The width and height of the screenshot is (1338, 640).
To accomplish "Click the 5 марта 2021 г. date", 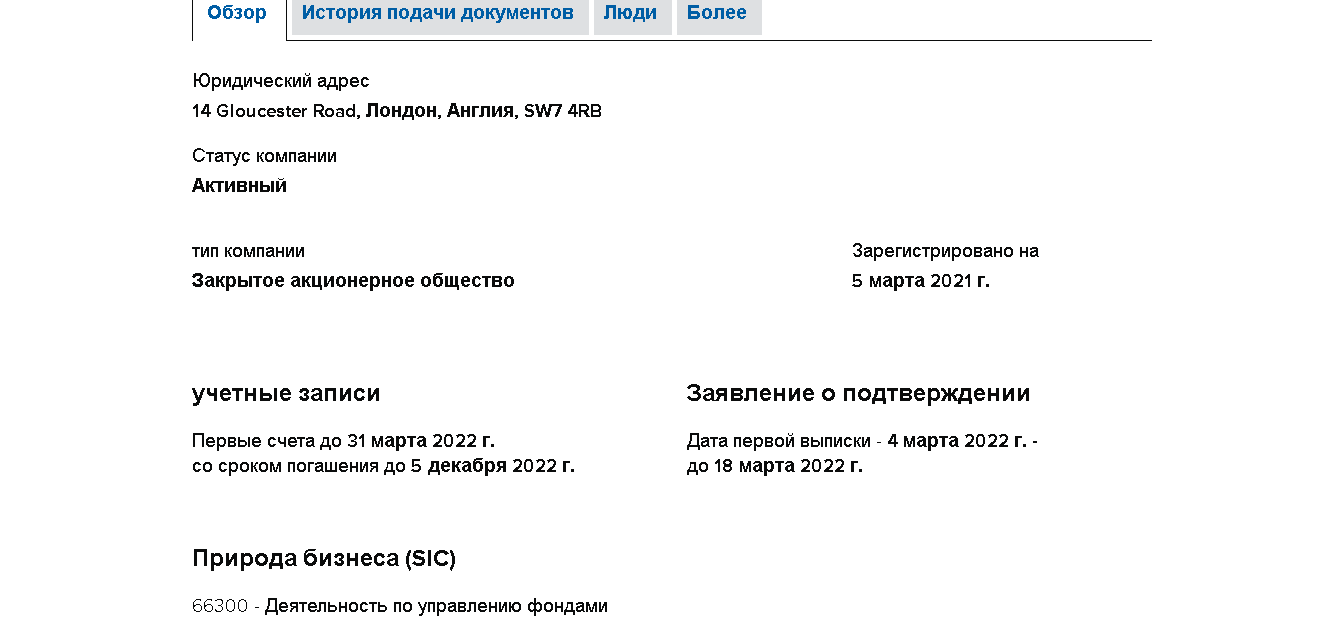I will coord(920,281).
